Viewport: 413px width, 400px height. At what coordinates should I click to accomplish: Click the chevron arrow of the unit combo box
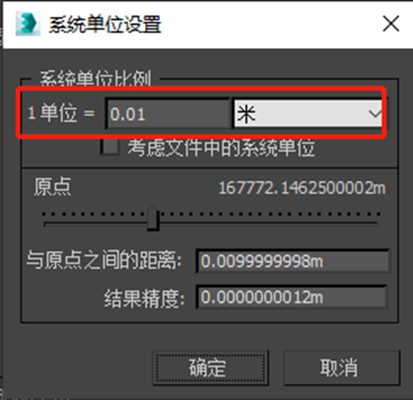(375, 114)
